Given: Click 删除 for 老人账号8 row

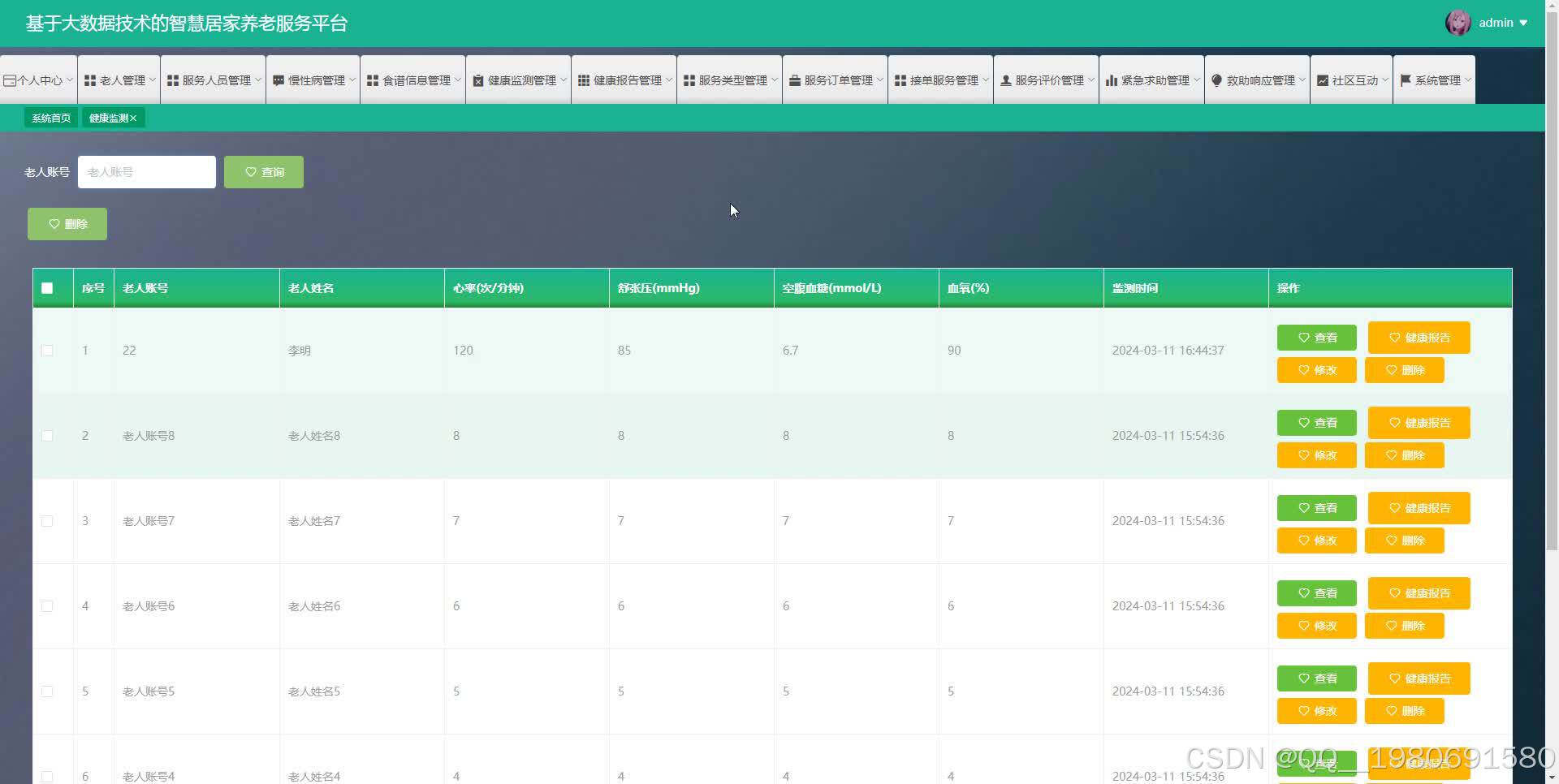Looking at the screenshot, I should tap(1404, 455).
